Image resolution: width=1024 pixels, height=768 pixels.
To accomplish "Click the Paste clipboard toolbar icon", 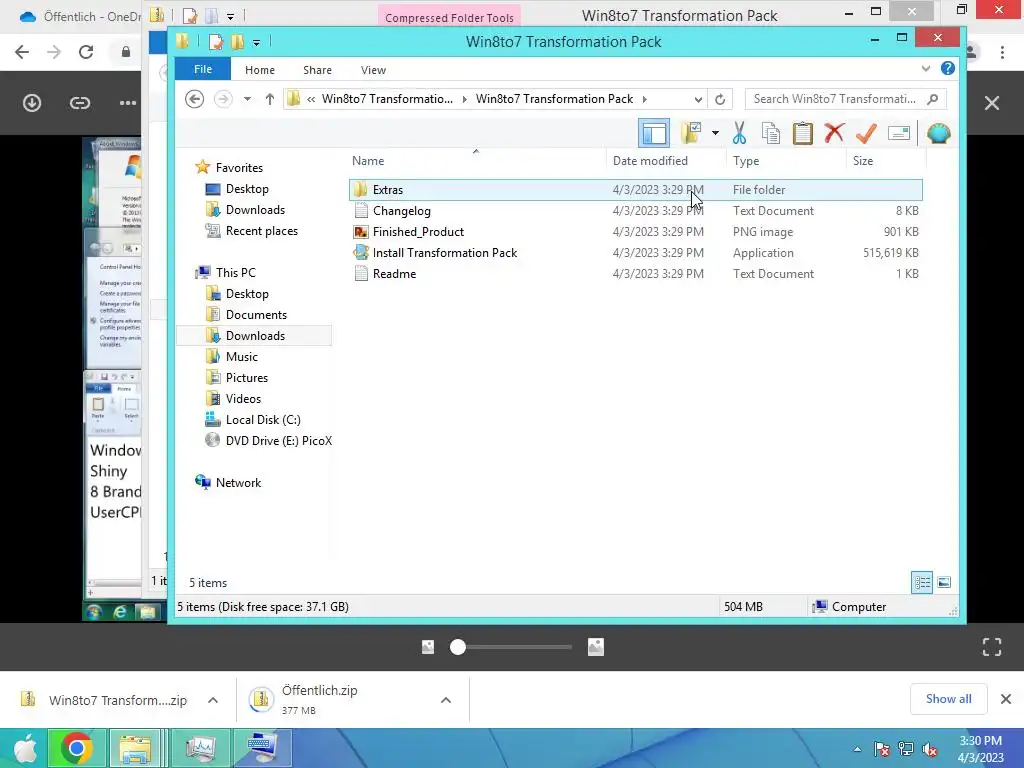I will click(x=803, y=133).
